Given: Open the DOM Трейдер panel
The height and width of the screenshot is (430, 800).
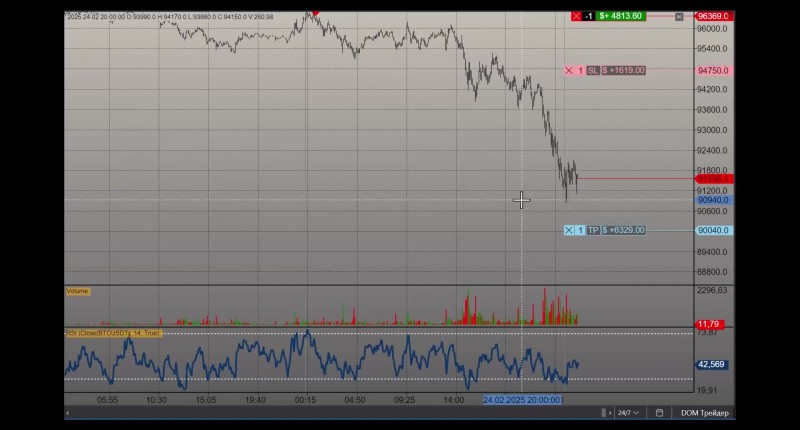Looking at the screenshot, I should pyautogui.click(x=705, y=413).
